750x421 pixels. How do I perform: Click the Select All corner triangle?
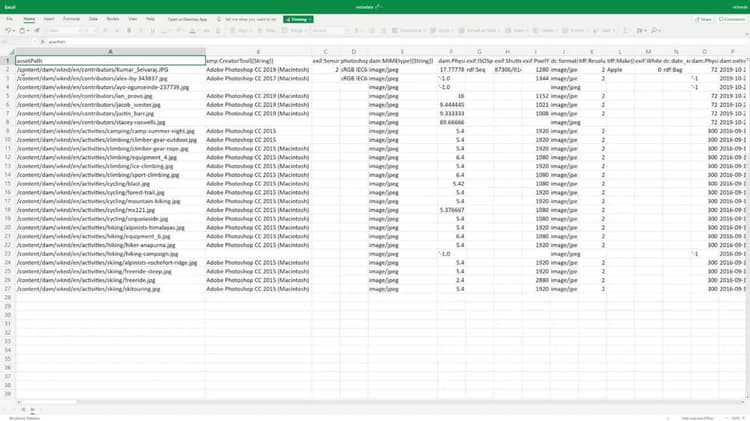pos(12,52)
